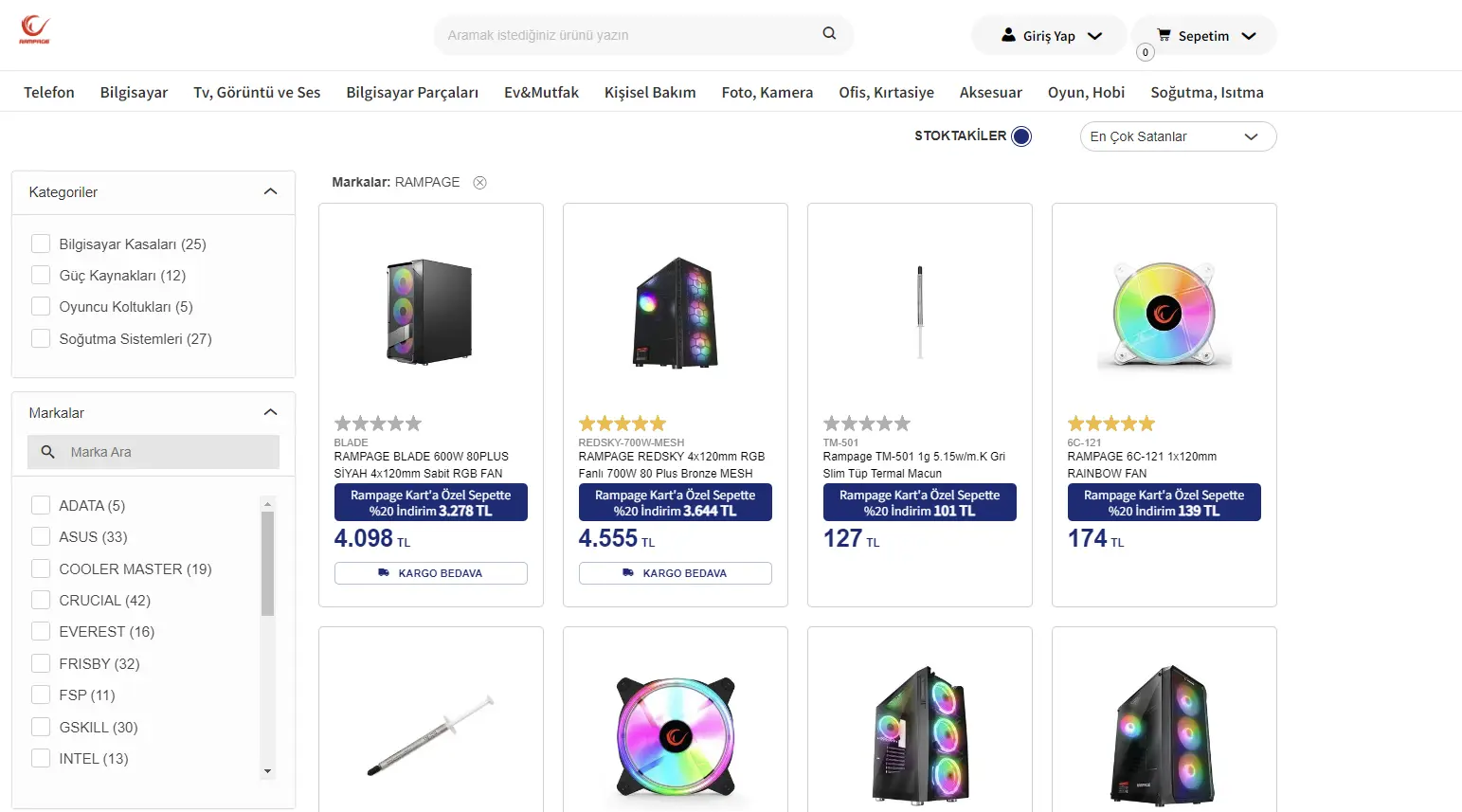Remove the RAMPAGE brand filter tag
The image size is (1462, 812).
pos(480,183)
